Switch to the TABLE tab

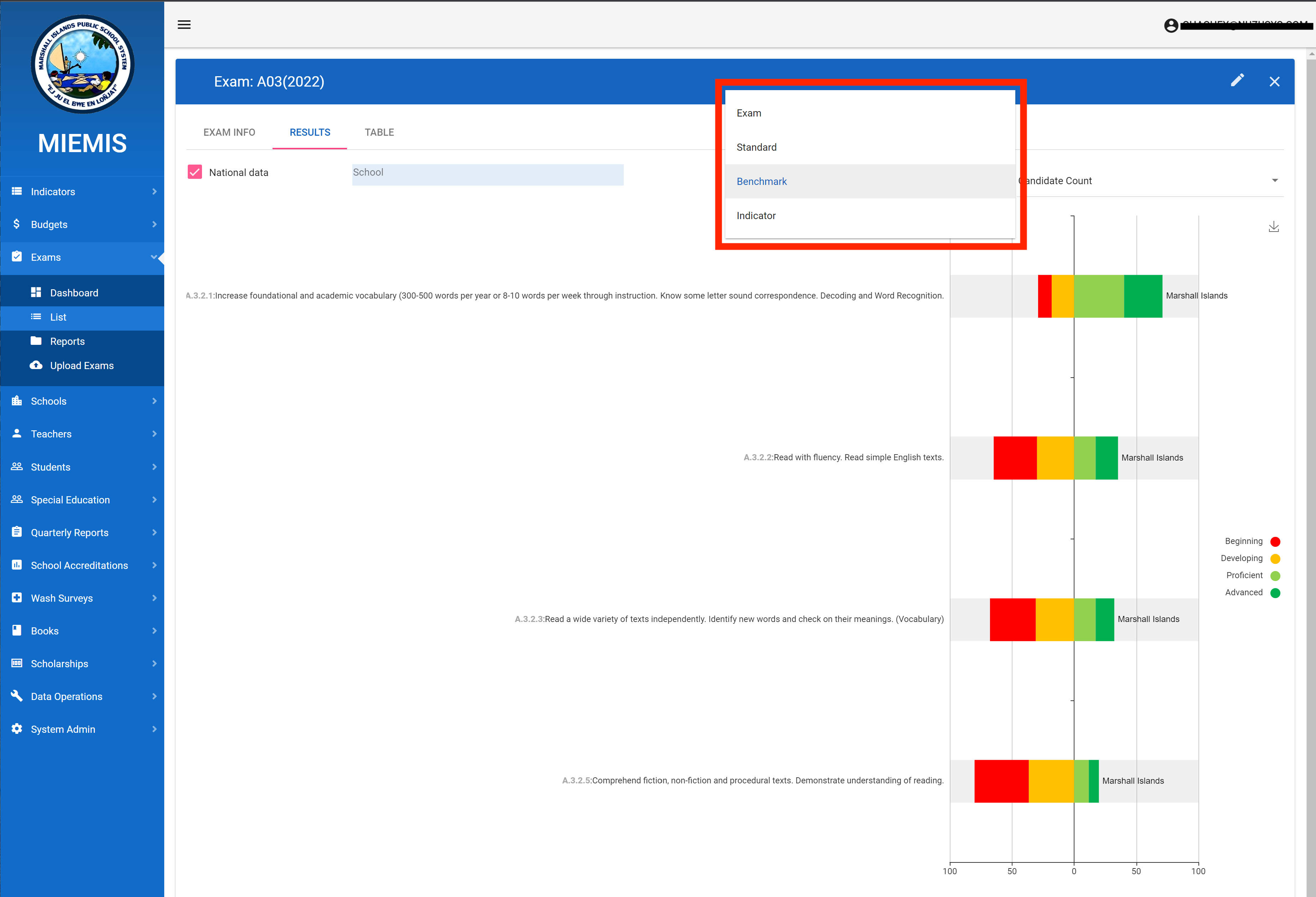pos(379,133)
